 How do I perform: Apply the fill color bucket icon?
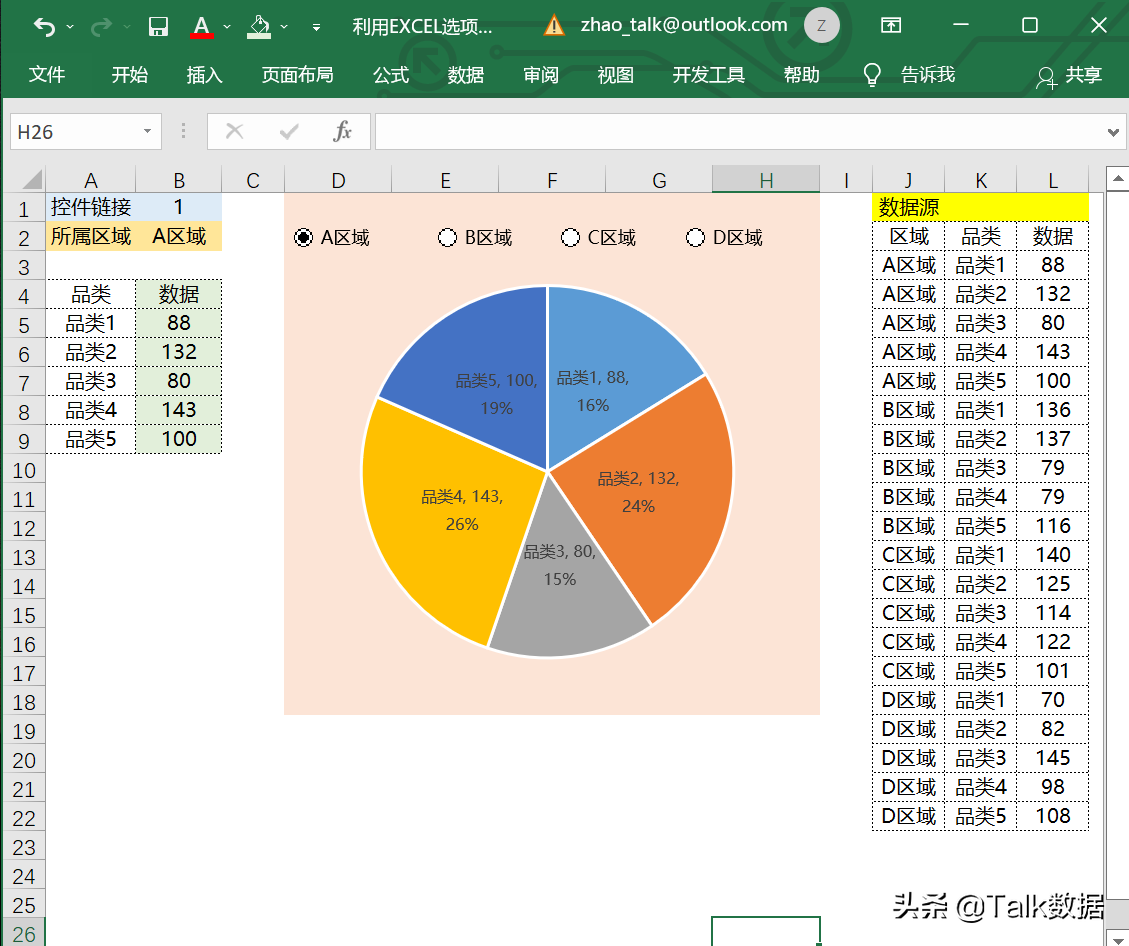pos(259,27)
